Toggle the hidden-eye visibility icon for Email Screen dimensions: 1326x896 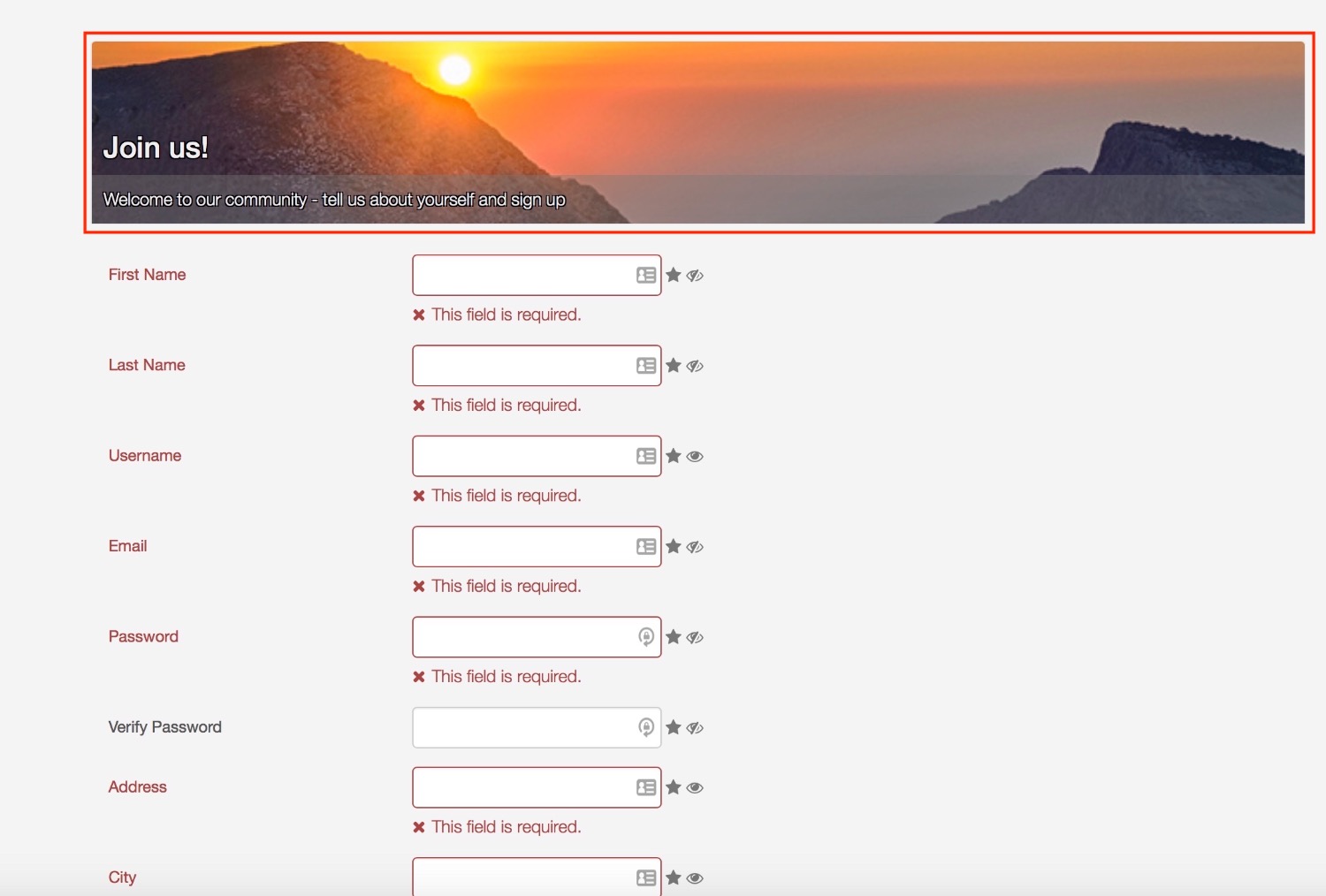695,547
